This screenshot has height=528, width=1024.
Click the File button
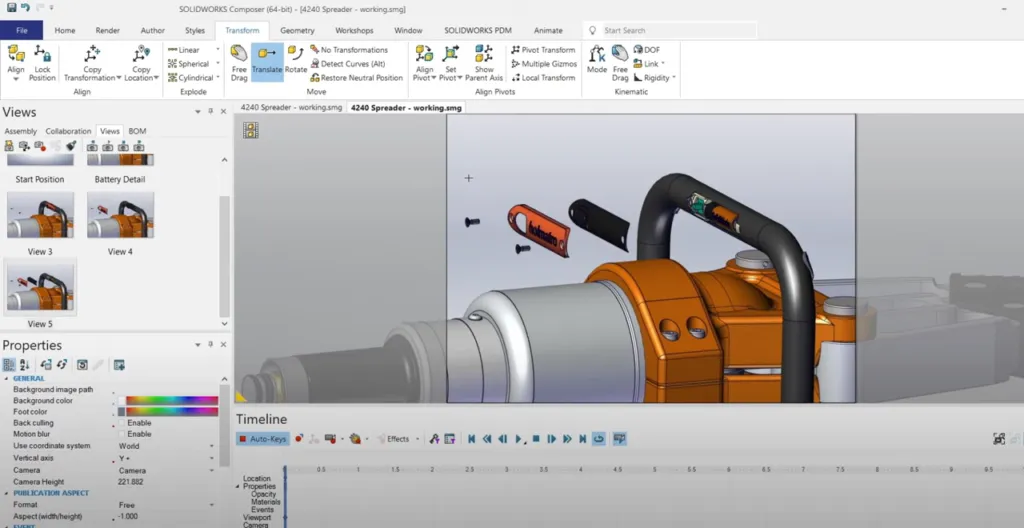click(22, 31)
